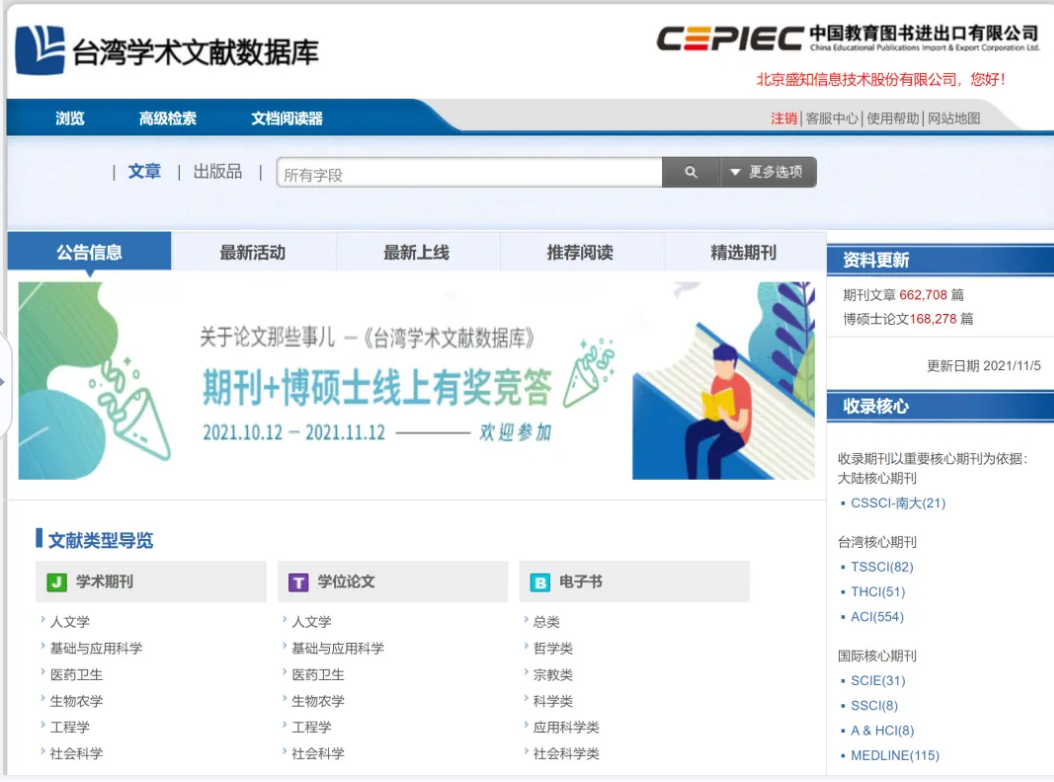This screenshot has height=782, width=1054.
Task: Expand the left edge side panel arrow
Action: click(4, 382)
